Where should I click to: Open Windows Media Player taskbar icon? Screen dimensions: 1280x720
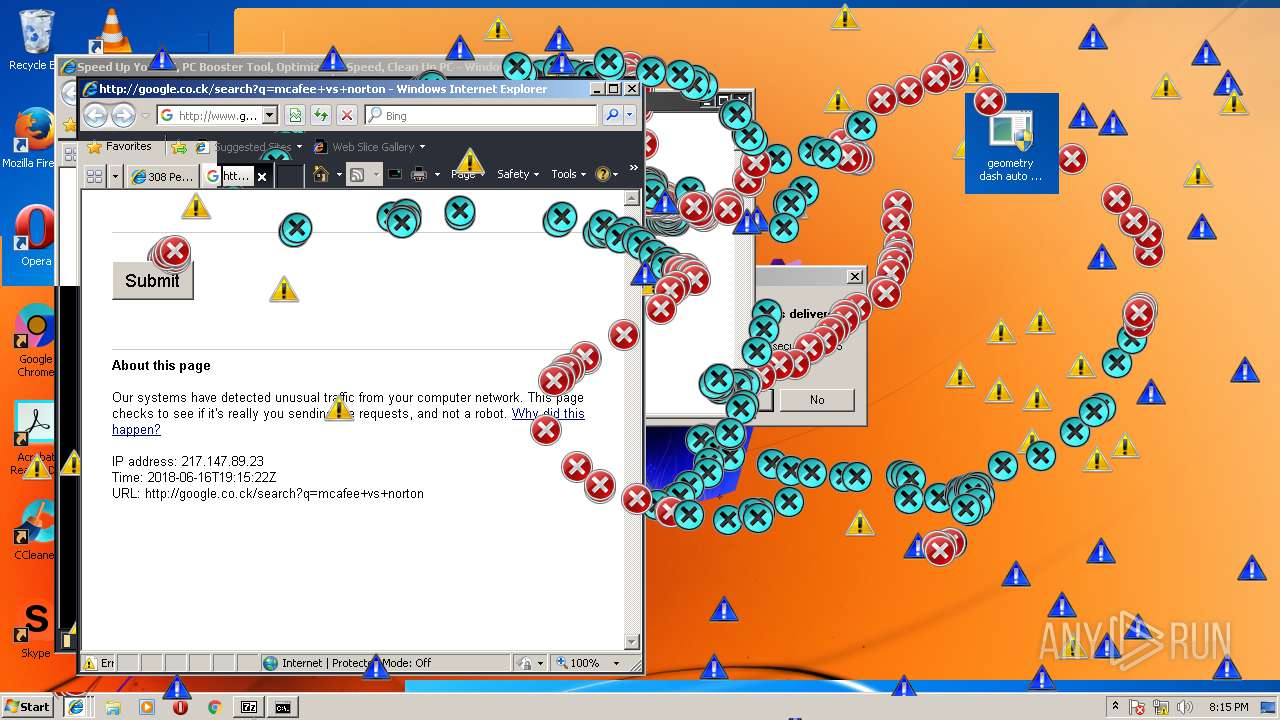[x=147, y=707]
